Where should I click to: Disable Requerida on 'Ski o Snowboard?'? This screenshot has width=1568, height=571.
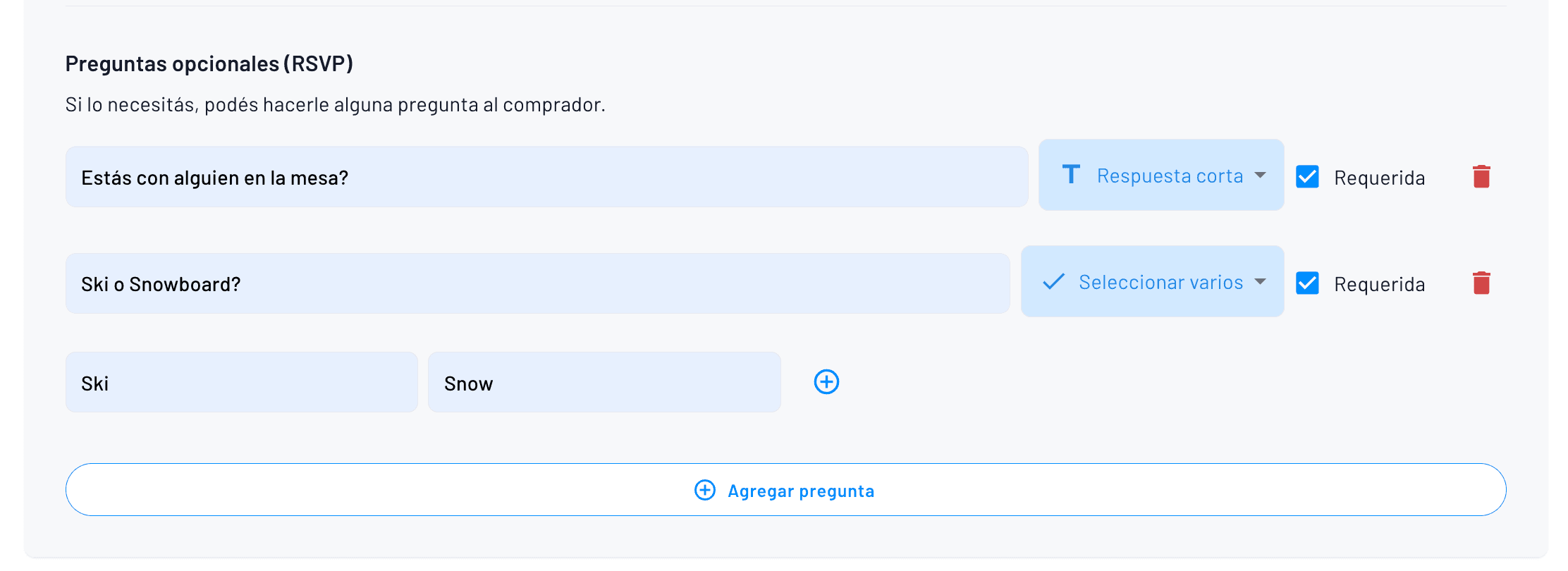[1307, 283]
